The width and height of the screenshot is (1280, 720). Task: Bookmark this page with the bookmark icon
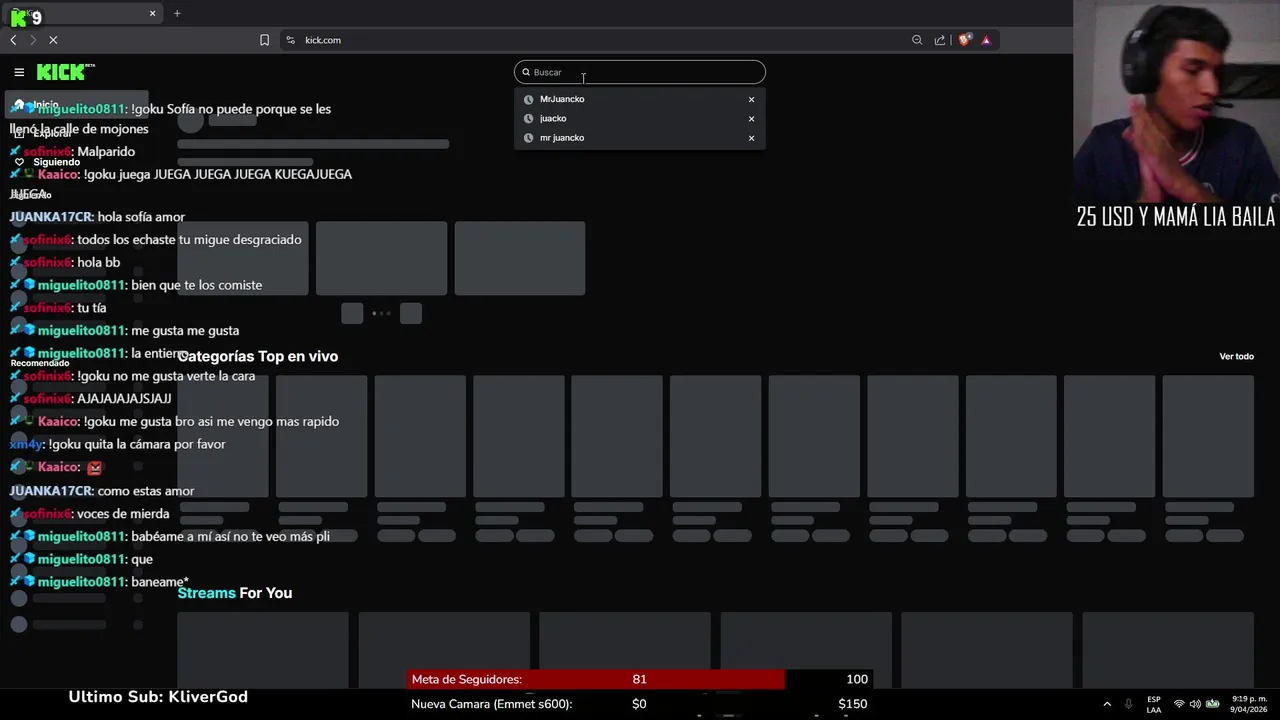(x=264, y=40)
